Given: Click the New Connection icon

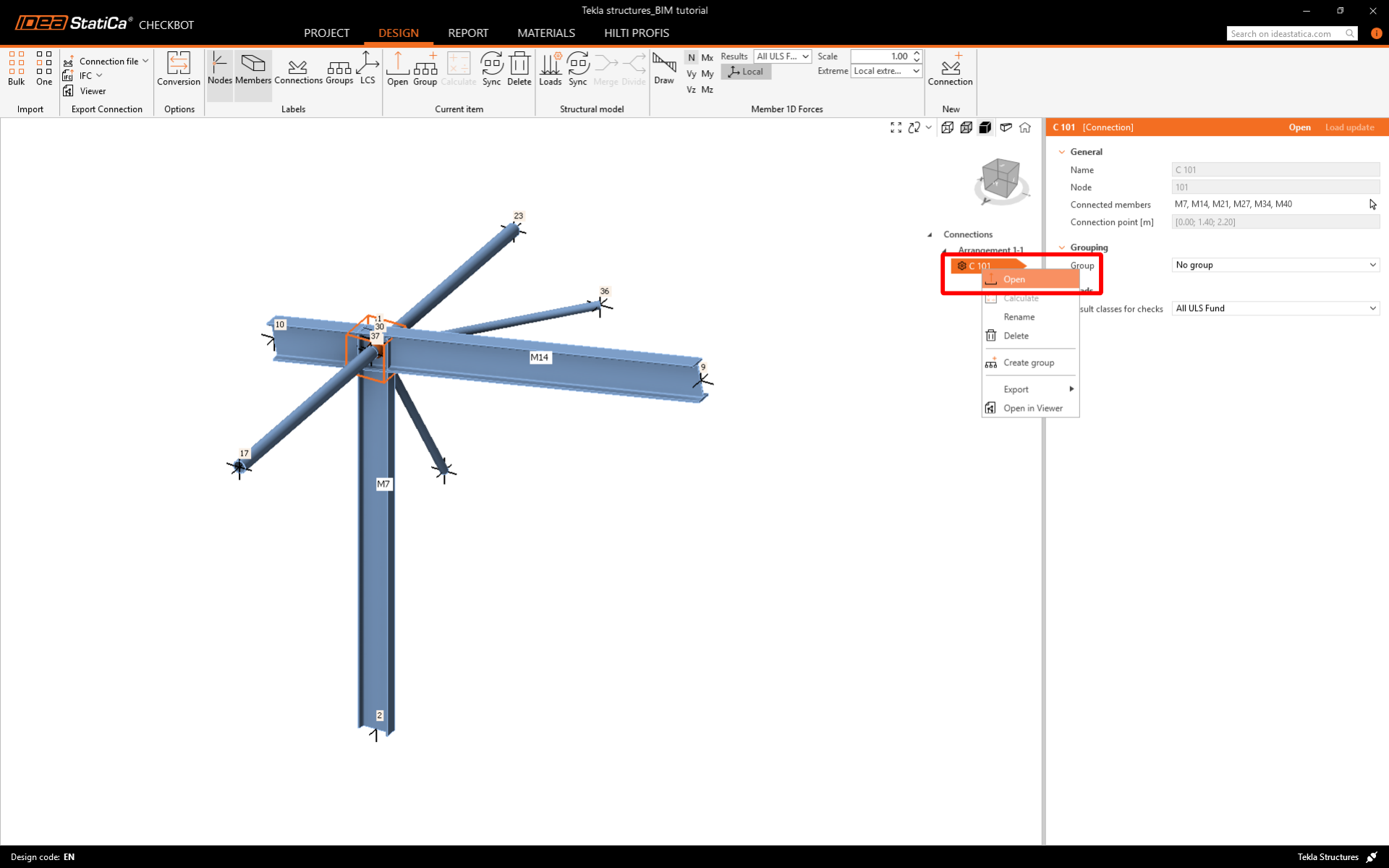Looking at the screenshot, I should 950,68.
